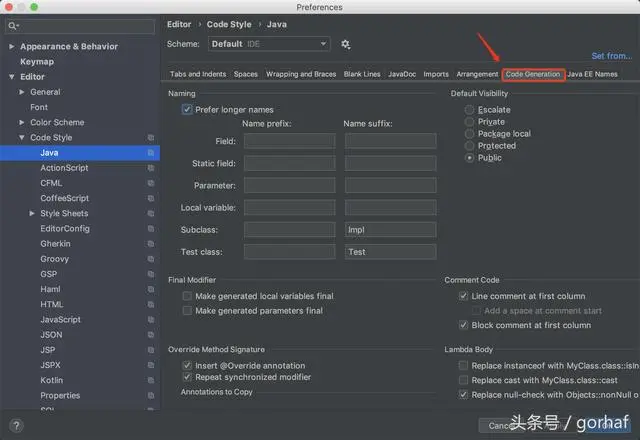Viewport: 640px width, 440px height.
Task: Click the scheme icon beside Java
Action: pos(151,153)
